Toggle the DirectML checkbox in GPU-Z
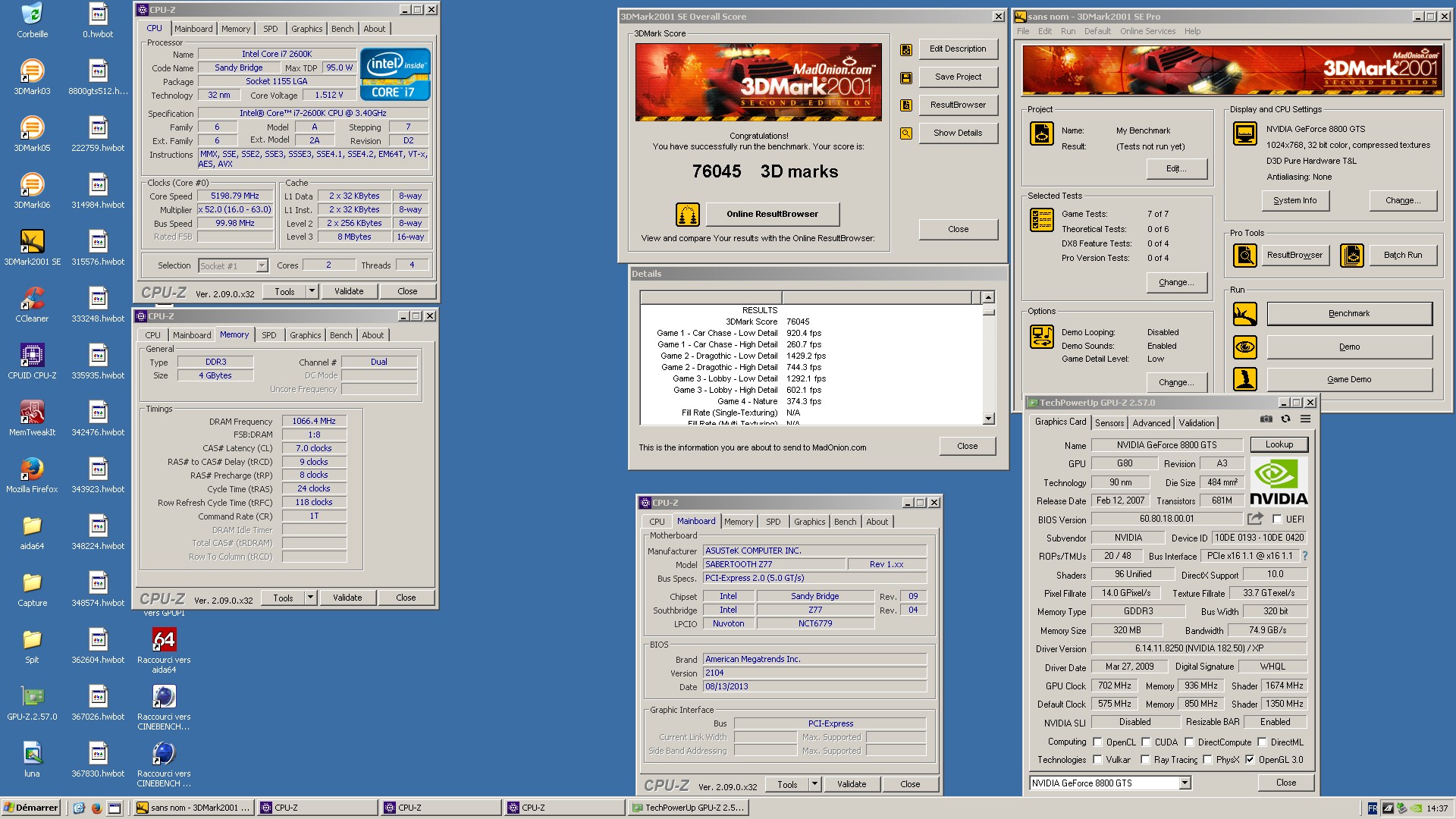This screenshot has width=1456, height=819. tap(1262, 742)
